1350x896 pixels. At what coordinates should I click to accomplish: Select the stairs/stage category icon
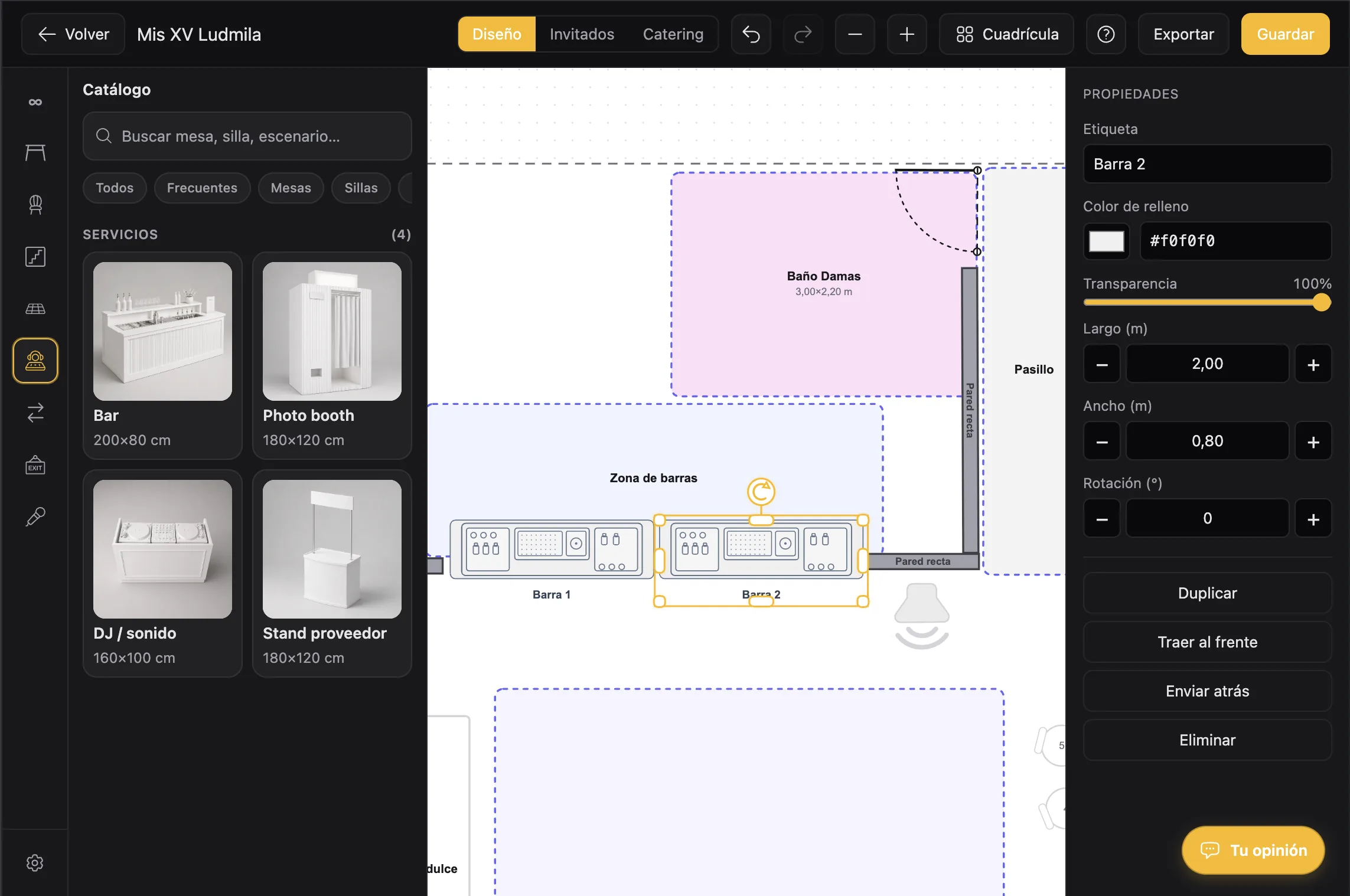(35, 257)
